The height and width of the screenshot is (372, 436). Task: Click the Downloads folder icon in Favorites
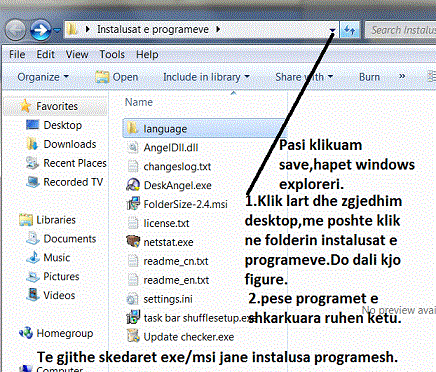point(33,144)
